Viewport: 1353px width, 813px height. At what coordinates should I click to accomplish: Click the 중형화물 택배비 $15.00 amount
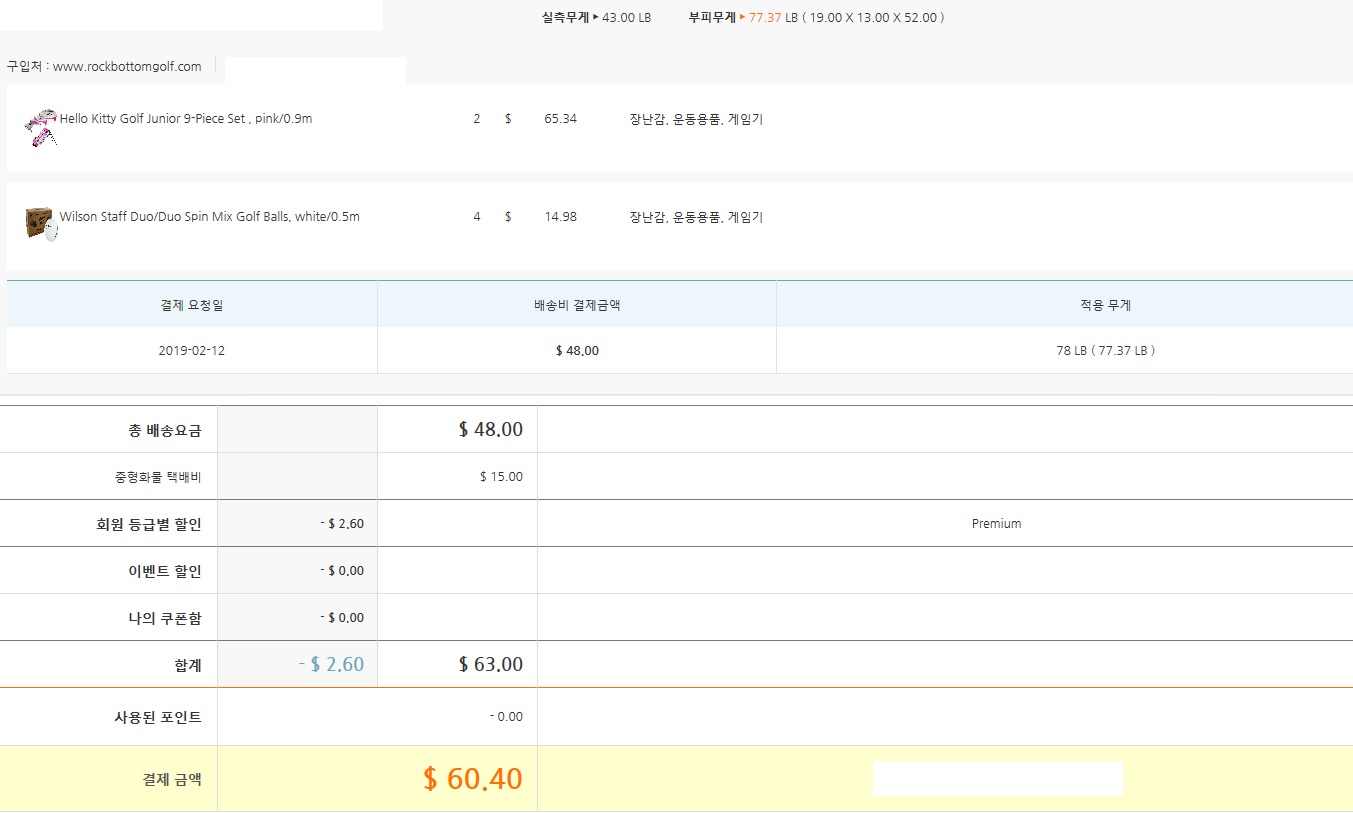(x=501, y=477)
